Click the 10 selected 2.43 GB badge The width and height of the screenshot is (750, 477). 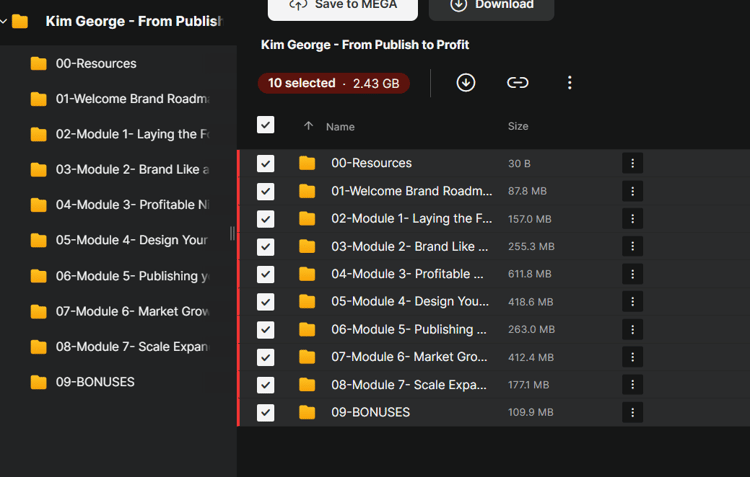pos(333,83)
